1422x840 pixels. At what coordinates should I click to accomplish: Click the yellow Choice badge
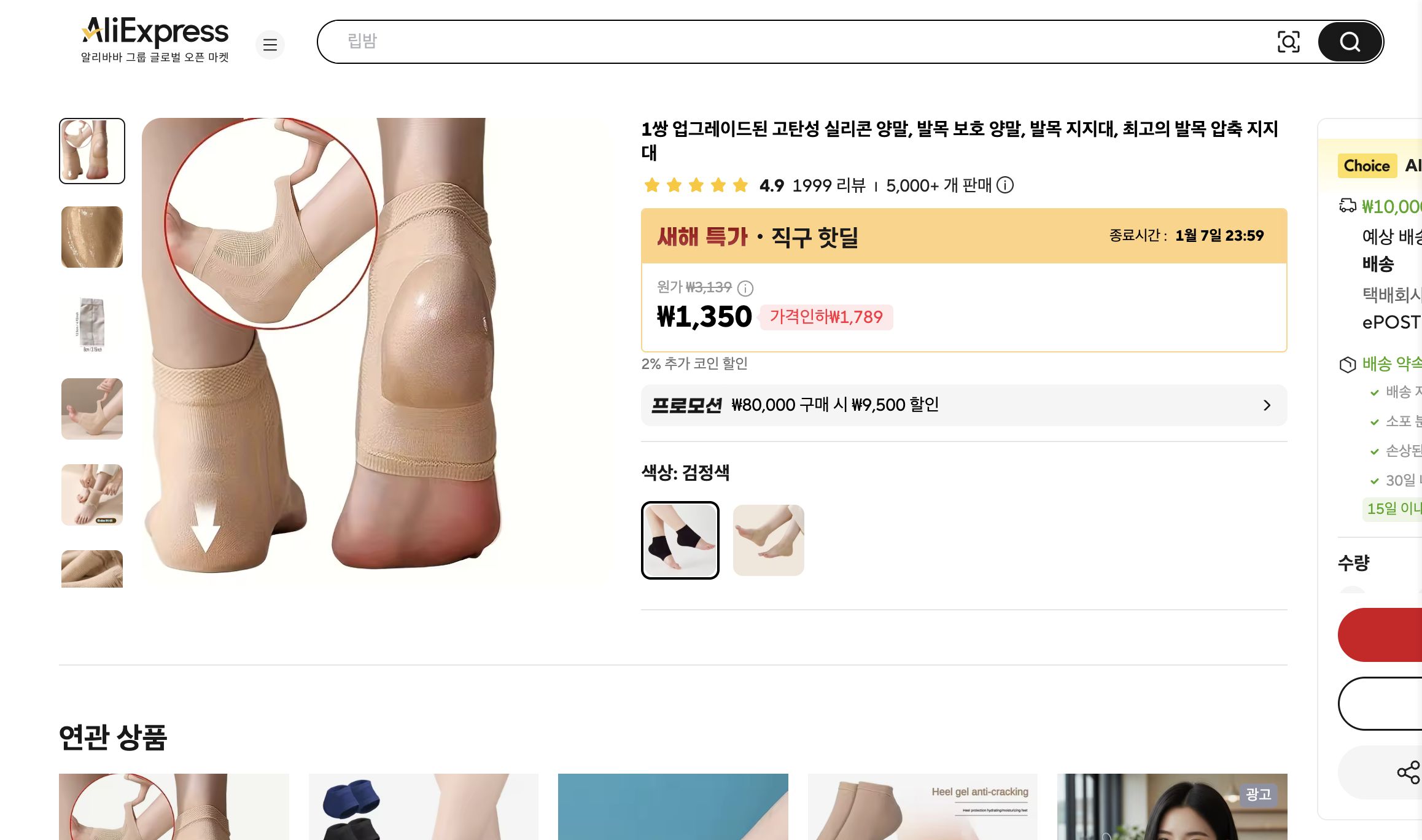pos(1367,165)
